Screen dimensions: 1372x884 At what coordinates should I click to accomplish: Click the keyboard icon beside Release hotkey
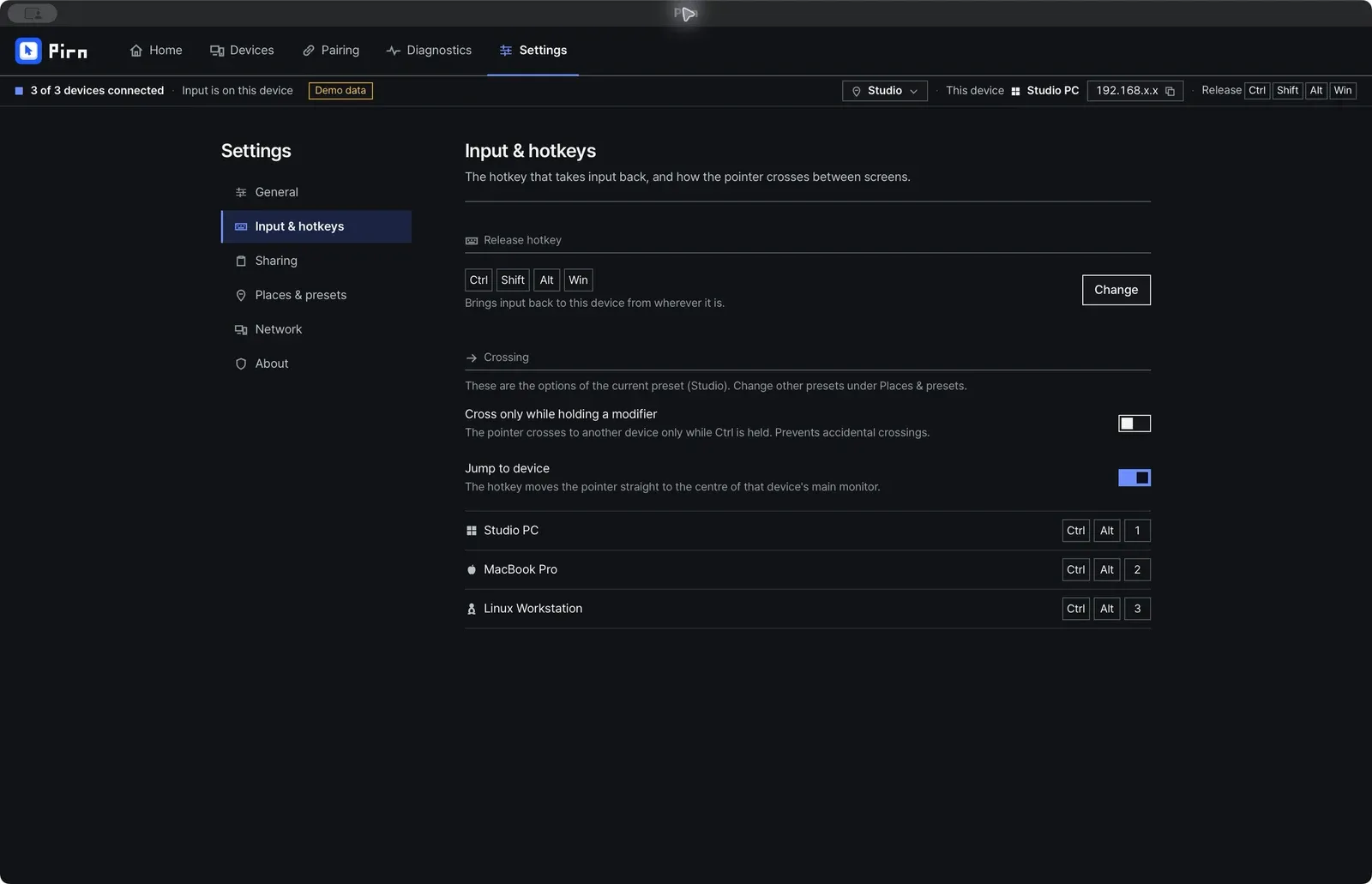471,241
